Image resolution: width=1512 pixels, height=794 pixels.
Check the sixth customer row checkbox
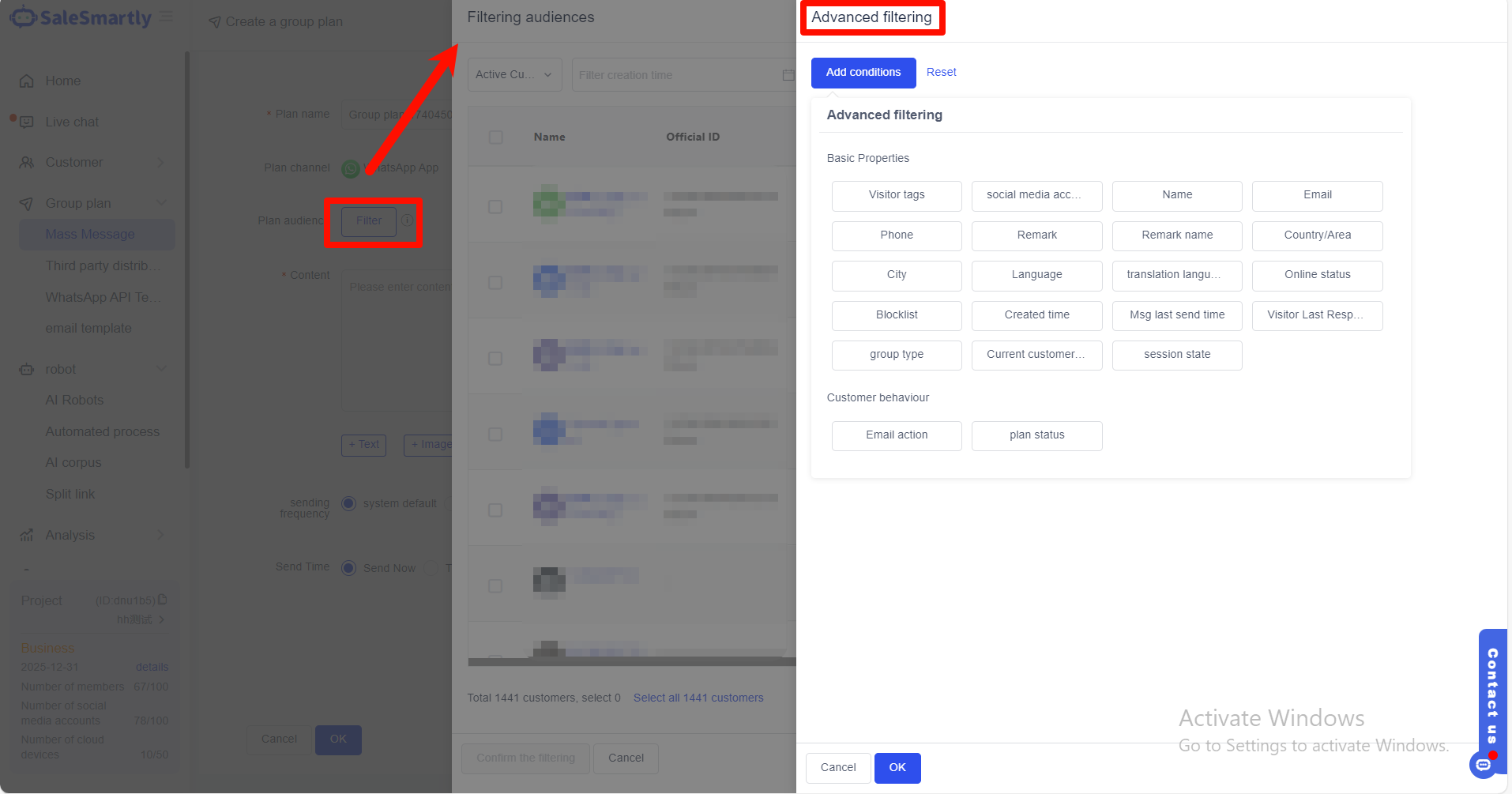pyautogui.click(x=495, y=586)
